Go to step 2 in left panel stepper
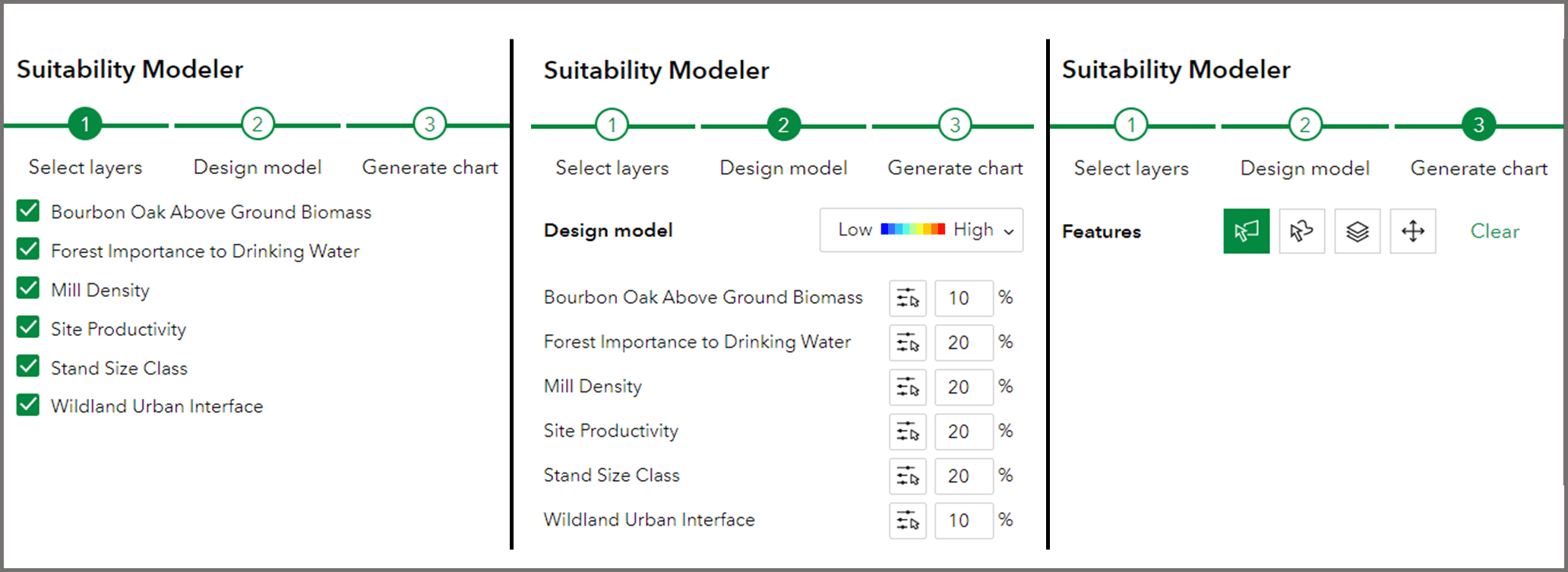1568x572 pixels. [x=258, y=124]
